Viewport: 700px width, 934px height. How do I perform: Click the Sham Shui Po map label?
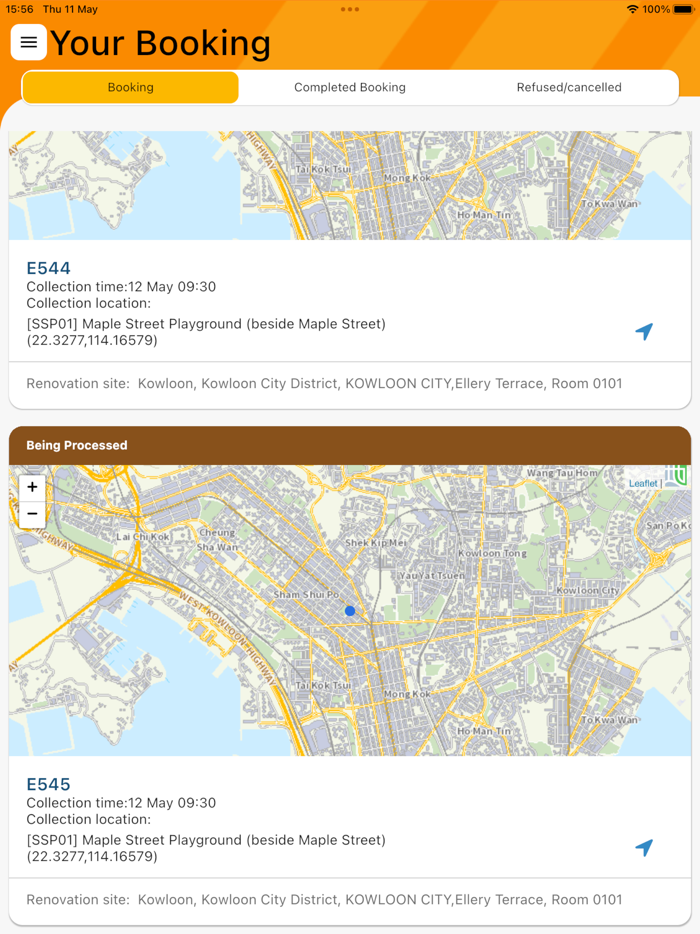coord(306,594)
